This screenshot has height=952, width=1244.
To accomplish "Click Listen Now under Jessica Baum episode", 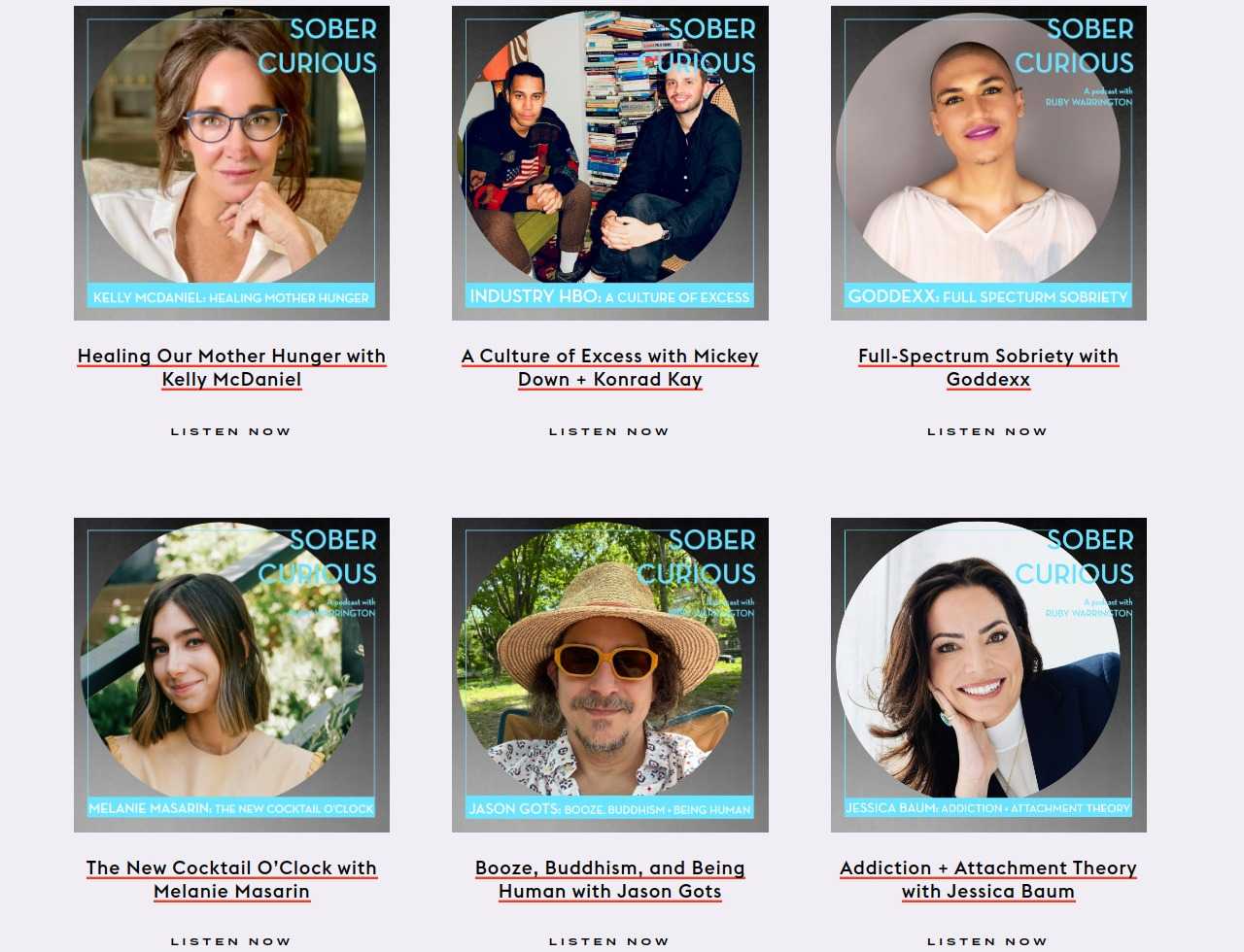I will point(988,941).
